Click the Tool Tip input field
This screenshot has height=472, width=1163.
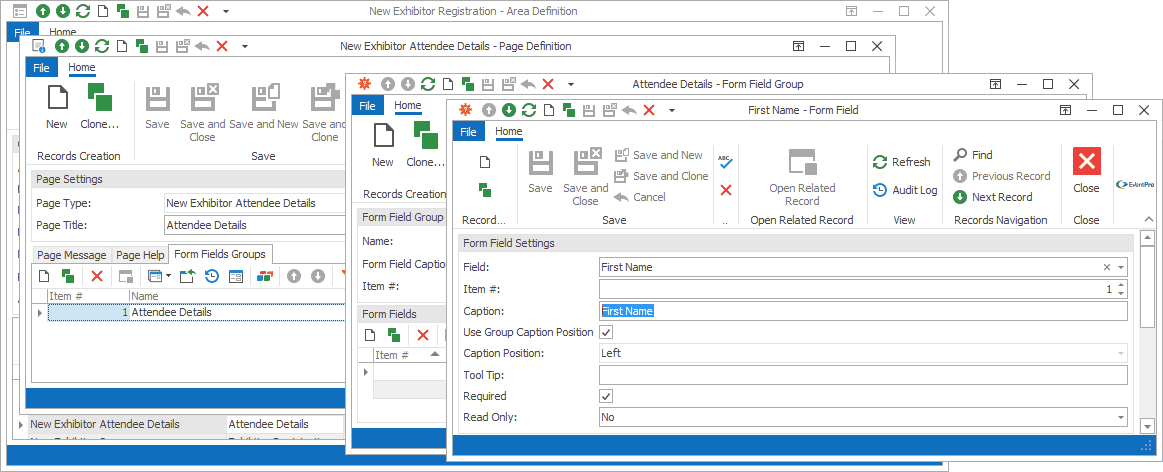(x=863, y=375)
